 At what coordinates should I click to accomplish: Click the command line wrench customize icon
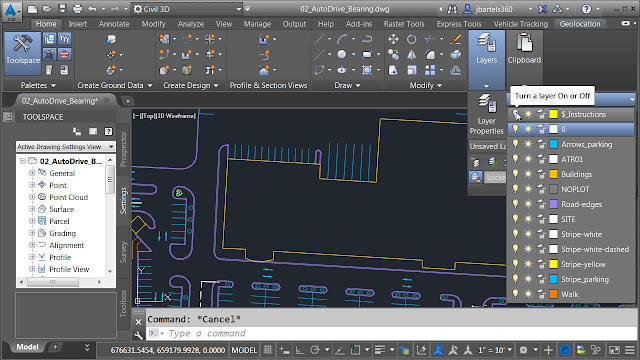138,335
